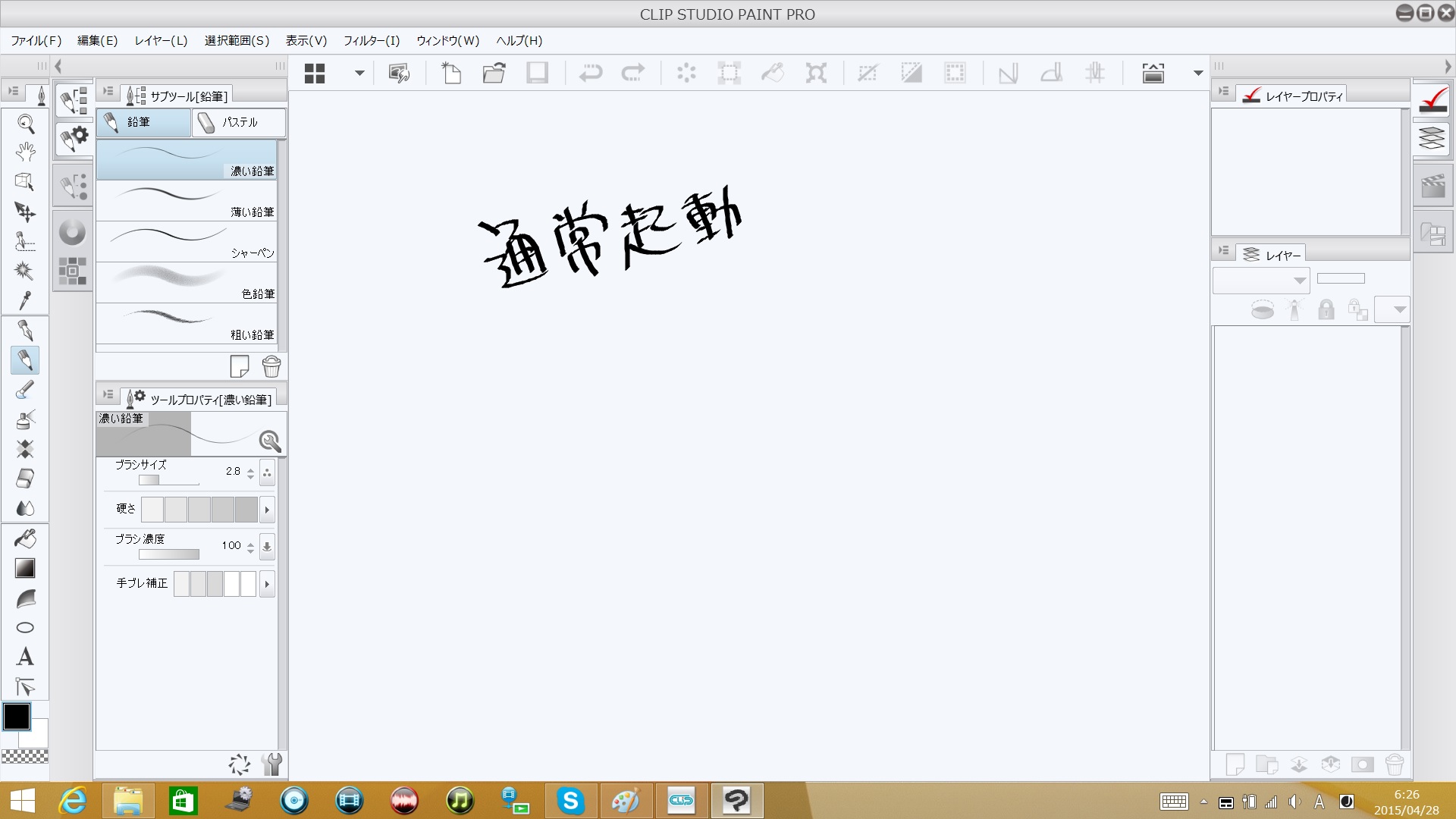This screenshot has width=1456, height=819.
Task: Select the Text tool
Action: (x=25, y=657)
